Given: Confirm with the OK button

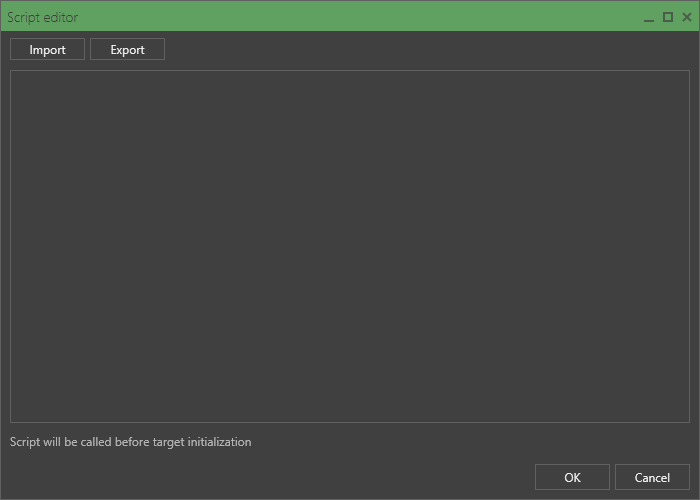Looking at the screenshot, I should pos(572,477).
